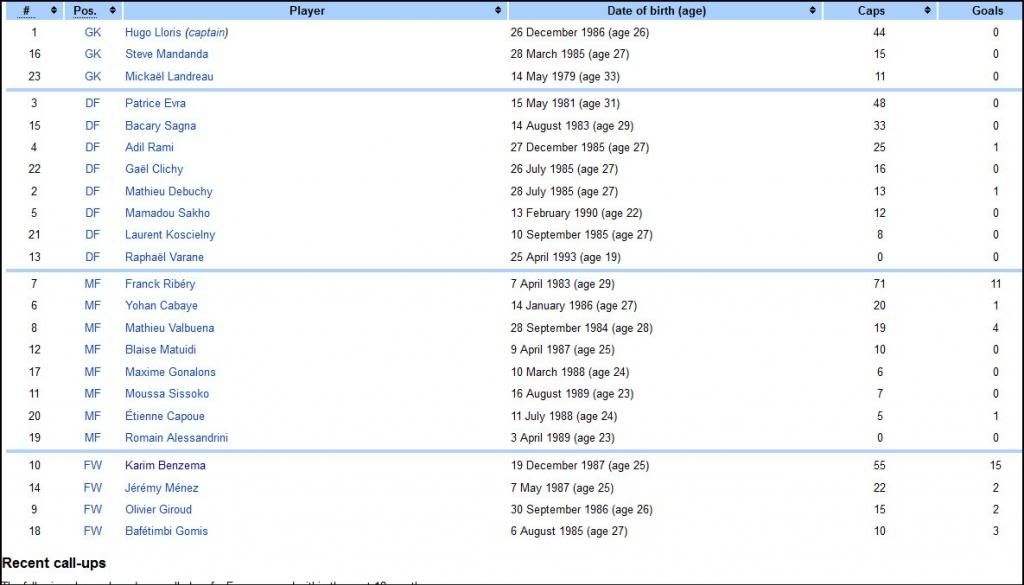The image size is (1024, 585).
Task: Click Moussa Sissoko's name
Action: coord(167,394)
